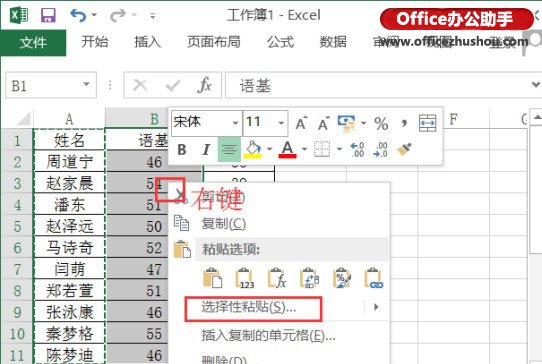This screenshot has height=364, width=542.
Task: Apply the yellow fill color
Action: (253, 149)
